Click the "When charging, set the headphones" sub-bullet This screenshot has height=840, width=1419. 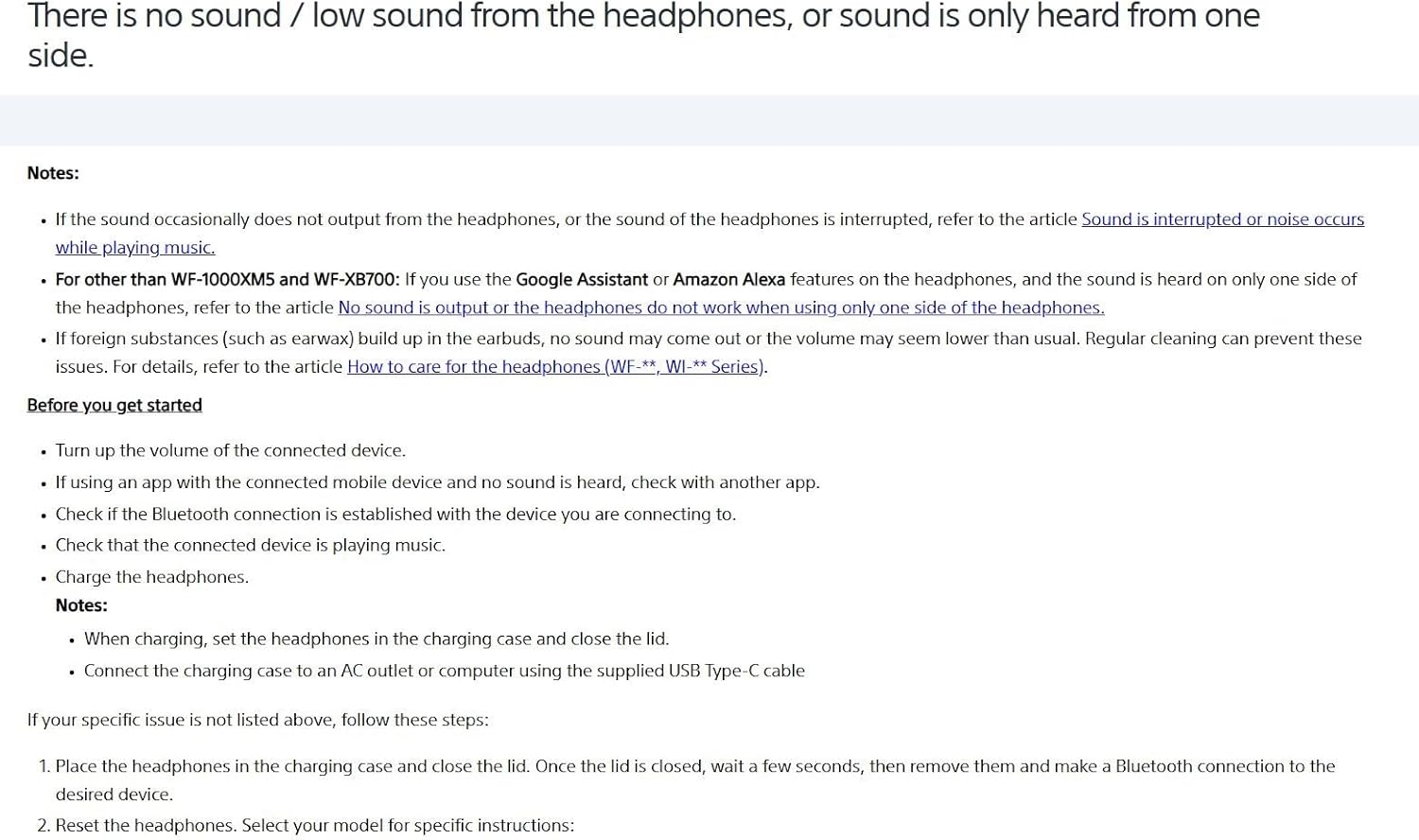[x=377, y=639]
